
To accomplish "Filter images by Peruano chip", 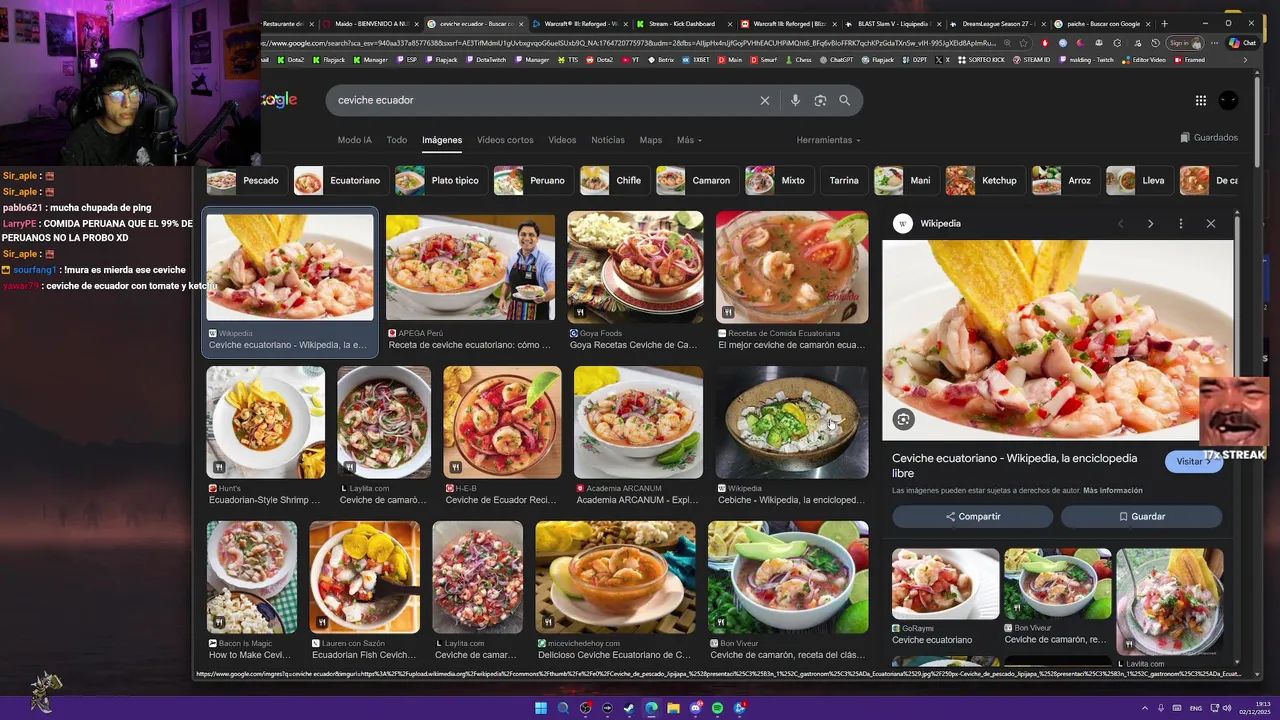I will tap(532, 181).
